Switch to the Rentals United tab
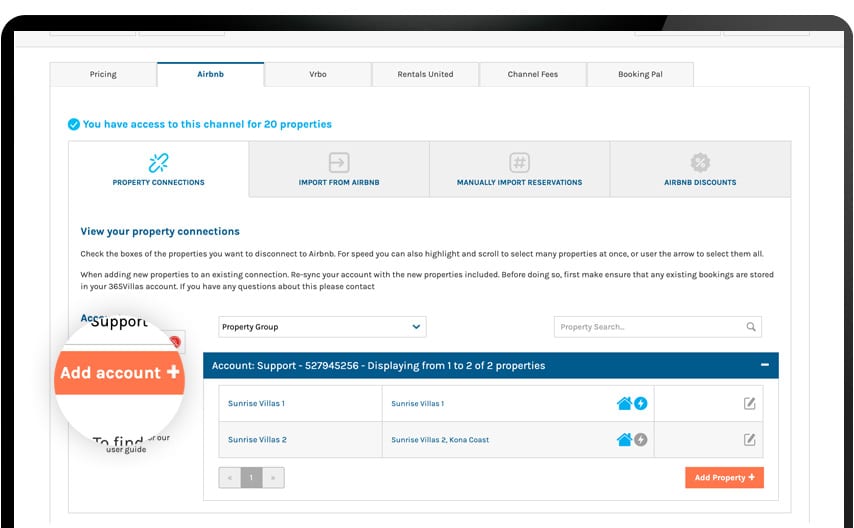Viewport: 854px width, 528px height. click(x=425, y=74)
